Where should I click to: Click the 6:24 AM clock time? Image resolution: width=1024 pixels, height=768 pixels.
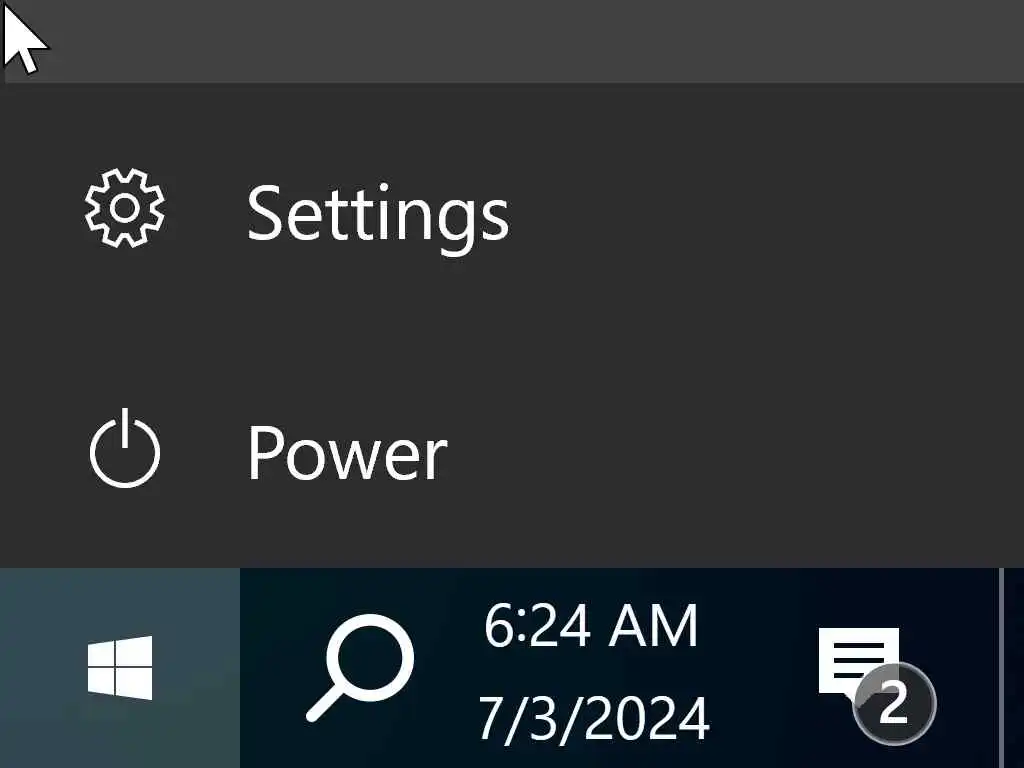pyautogui.click(x=592, y=626)
